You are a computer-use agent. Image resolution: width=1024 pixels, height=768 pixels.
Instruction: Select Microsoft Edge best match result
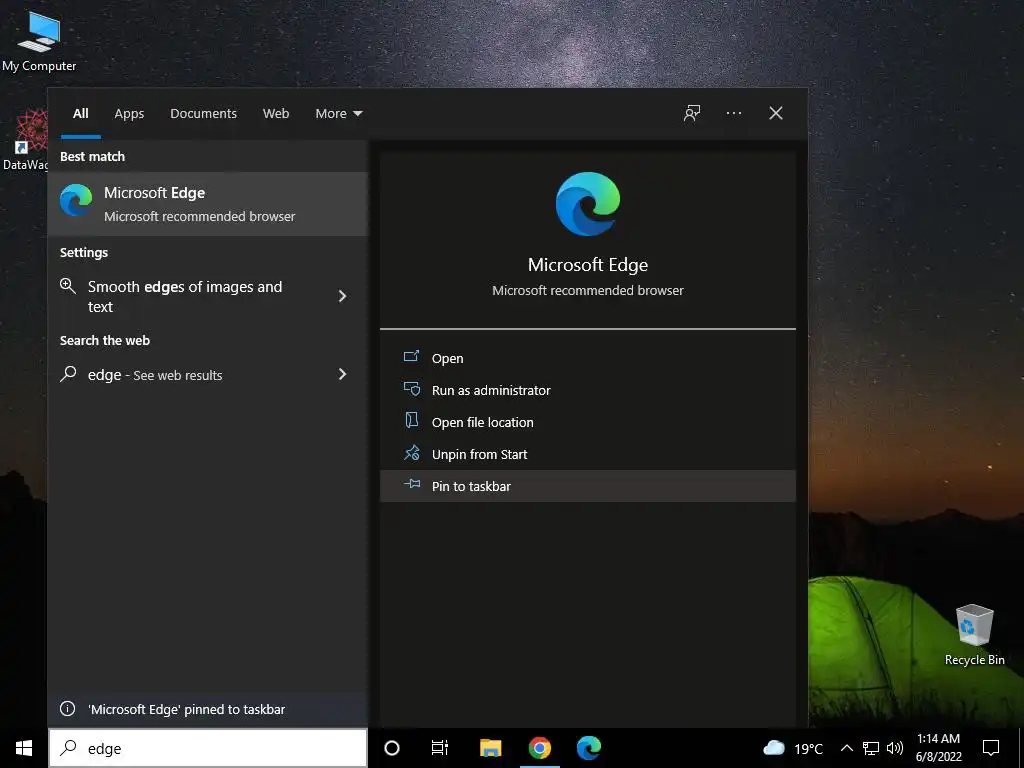pyautogui.click(x=208, y=204)
